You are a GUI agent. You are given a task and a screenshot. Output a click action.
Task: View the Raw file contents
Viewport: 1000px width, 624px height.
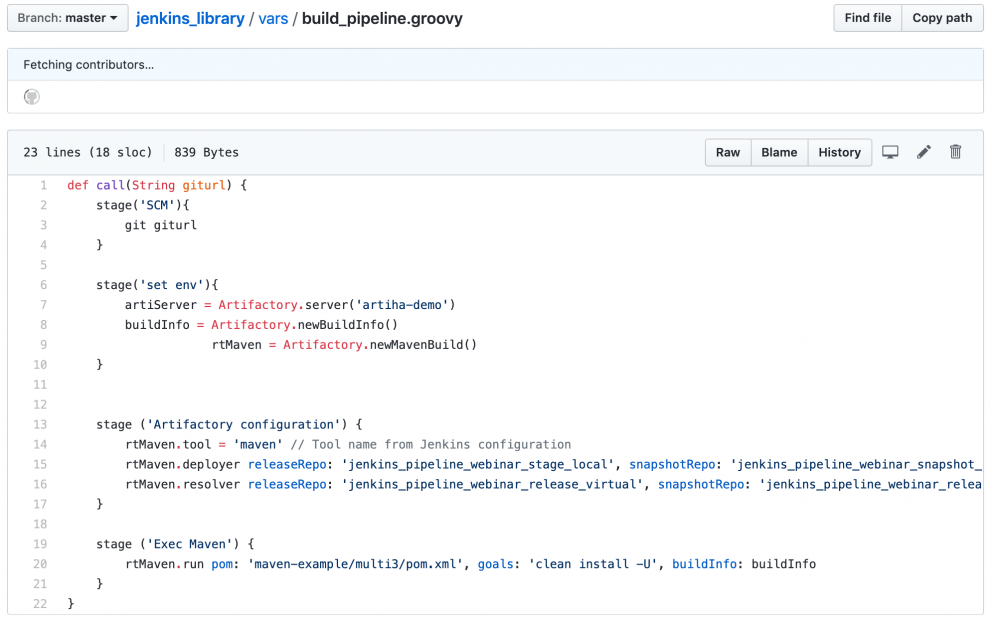(728, 152)
